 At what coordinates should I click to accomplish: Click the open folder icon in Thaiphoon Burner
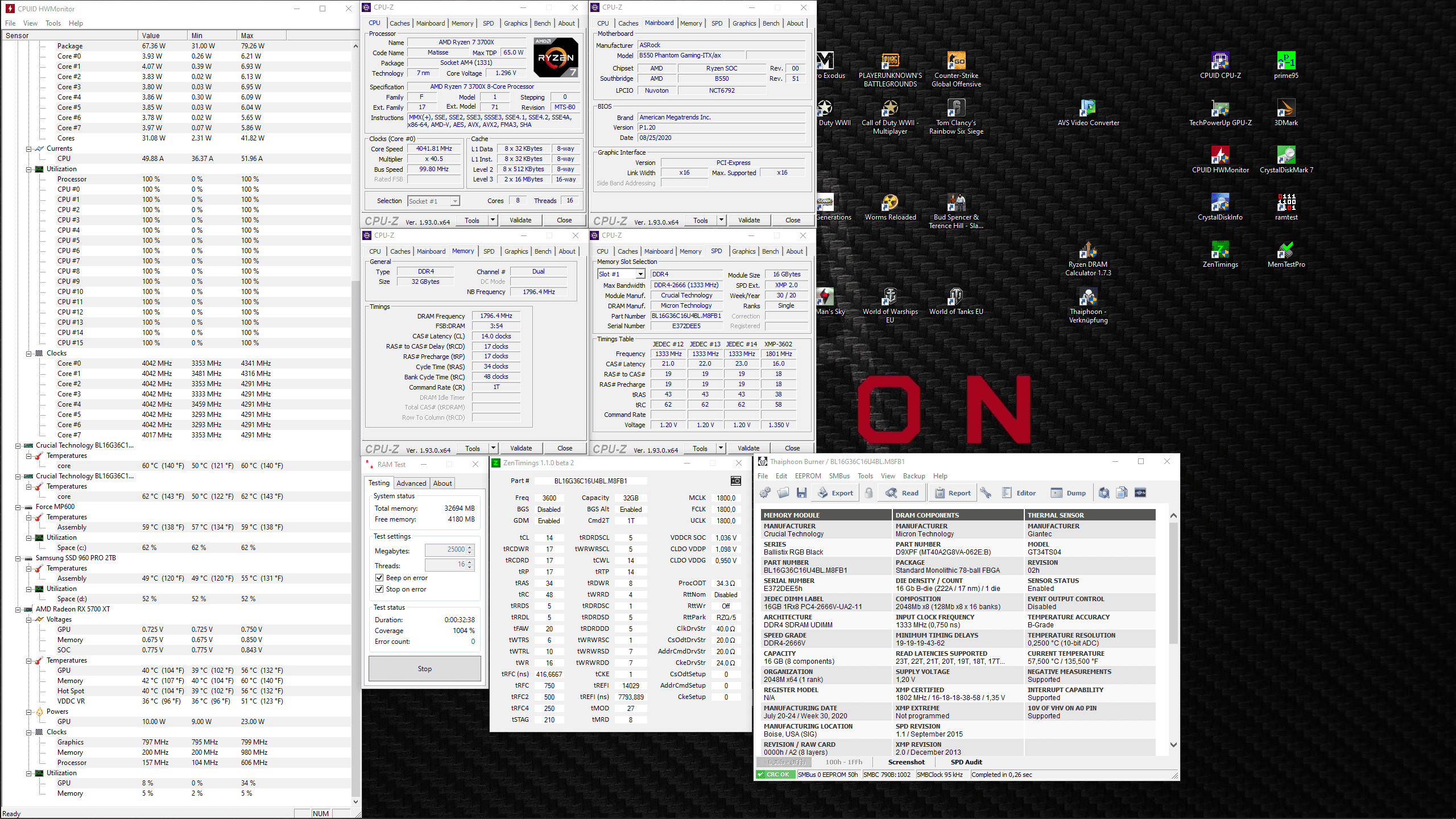coord(783,493)
